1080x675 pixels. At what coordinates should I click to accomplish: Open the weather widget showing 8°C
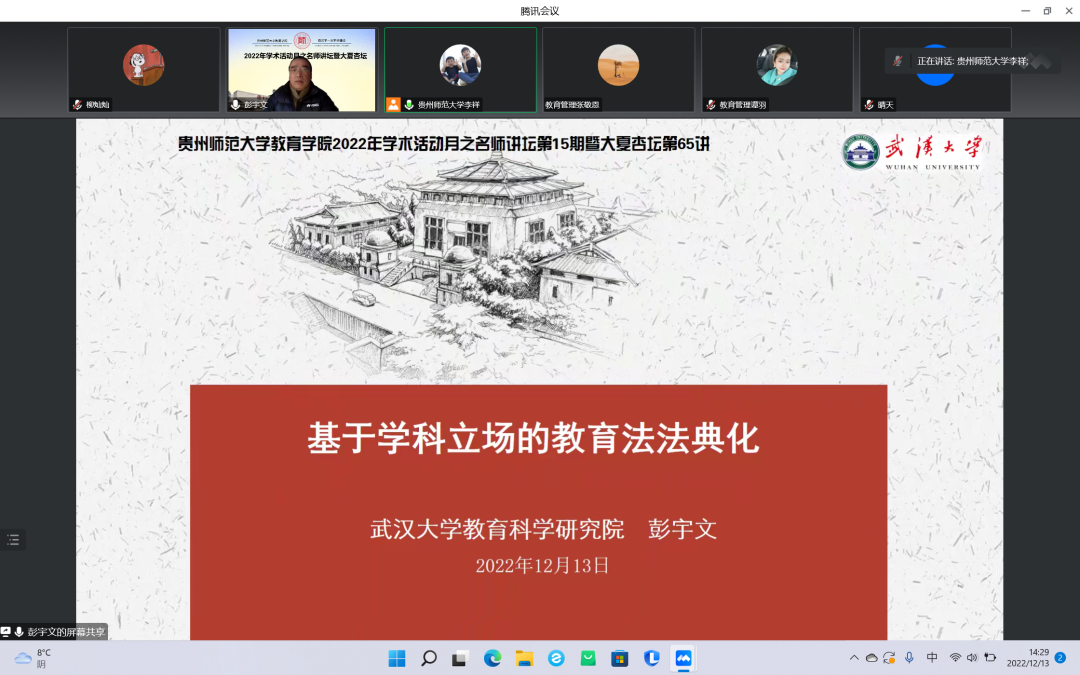(32, 658)
